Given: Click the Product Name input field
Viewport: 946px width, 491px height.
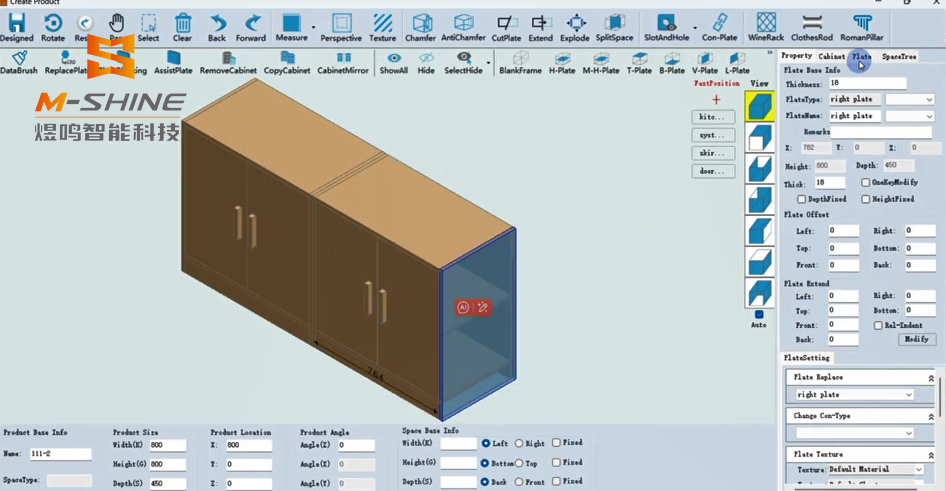Looking at the screenshot, I should point(60,454).
